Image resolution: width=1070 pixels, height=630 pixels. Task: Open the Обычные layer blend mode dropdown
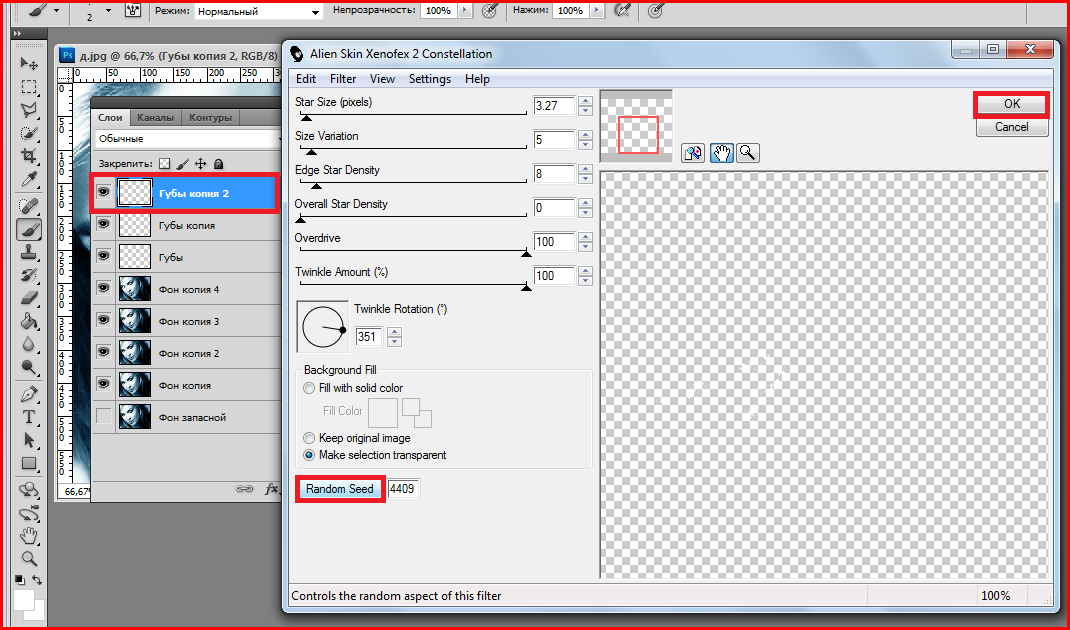[188, 139]
